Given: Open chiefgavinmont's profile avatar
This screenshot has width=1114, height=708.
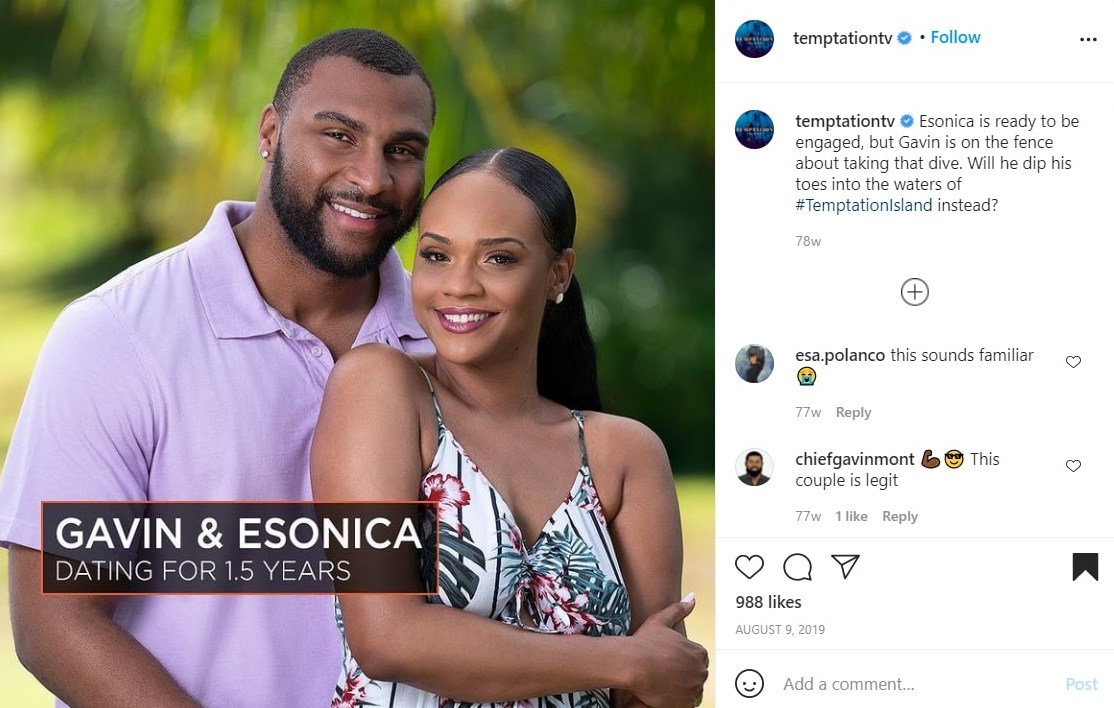Looking at the screenshot, I should pyautogui.click(x=754, y=467).
